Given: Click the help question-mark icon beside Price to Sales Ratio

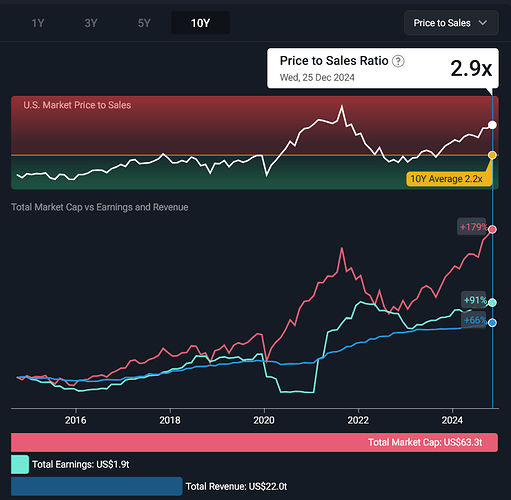Looking at the screenshot, I should click(x=398, y=61).
